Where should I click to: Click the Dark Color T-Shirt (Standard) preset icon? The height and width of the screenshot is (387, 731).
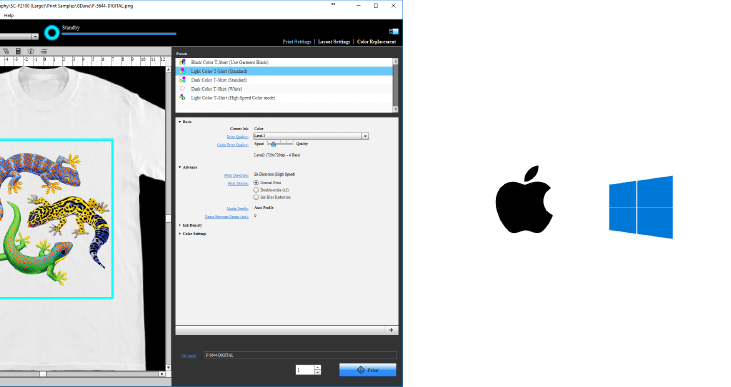(x=182, y=80)
